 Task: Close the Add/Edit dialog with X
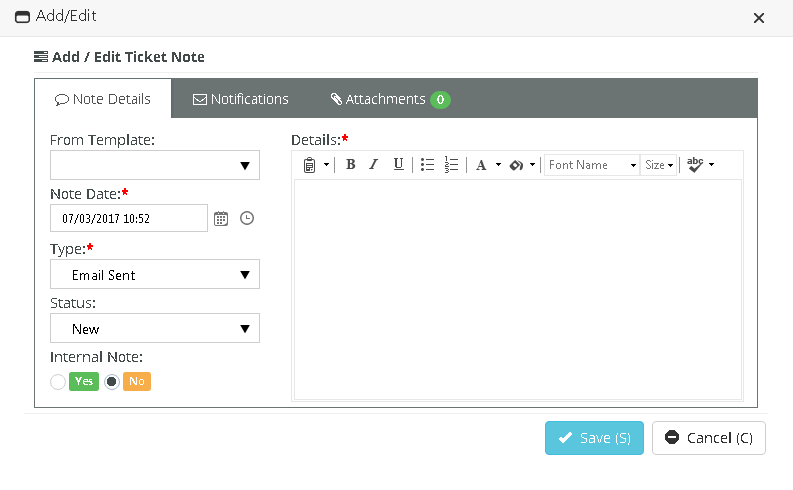pyautogui.click(x=759, y=18)
